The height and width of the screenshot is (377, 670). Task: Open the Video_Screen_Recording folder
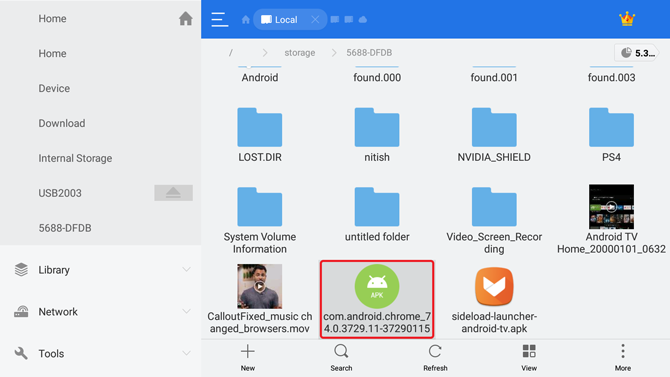[494, 221]
